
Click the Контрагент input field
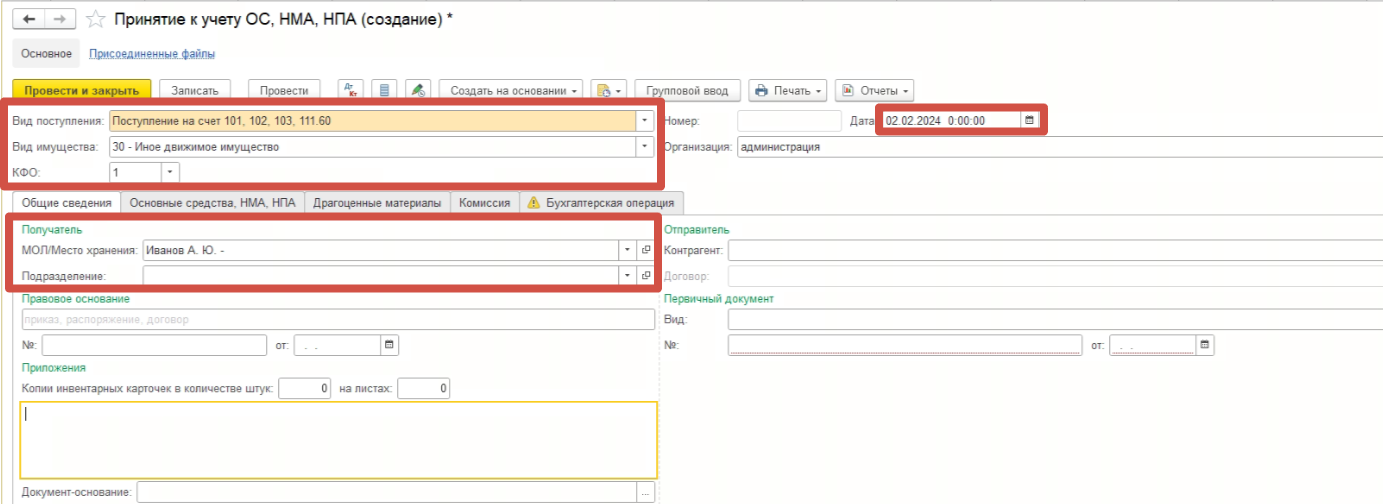click(1054, 249)
